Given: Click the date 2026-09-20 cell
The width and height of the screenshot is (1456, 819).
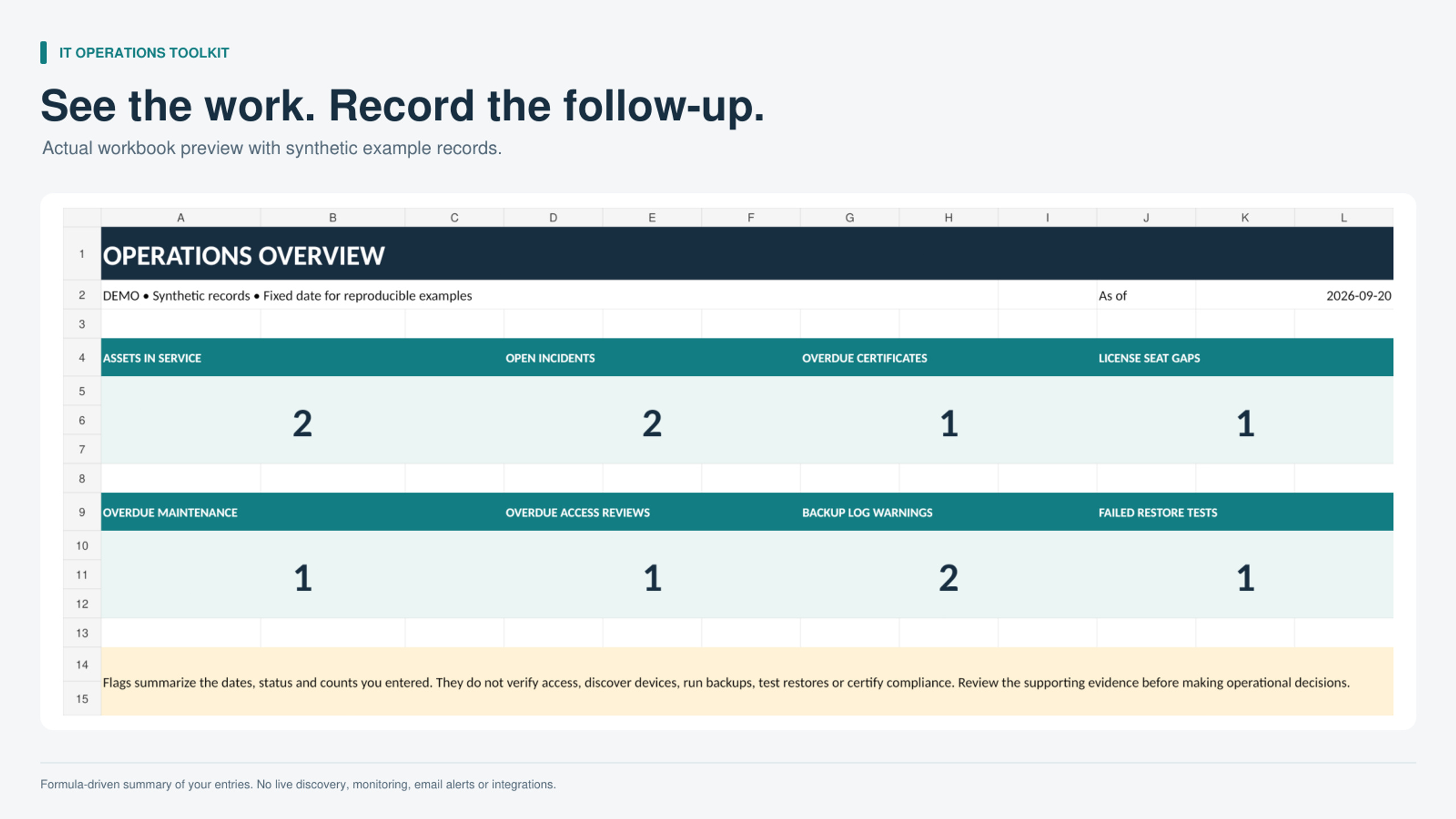Looking at the screenshot, I should click(x=1294, y=295).
